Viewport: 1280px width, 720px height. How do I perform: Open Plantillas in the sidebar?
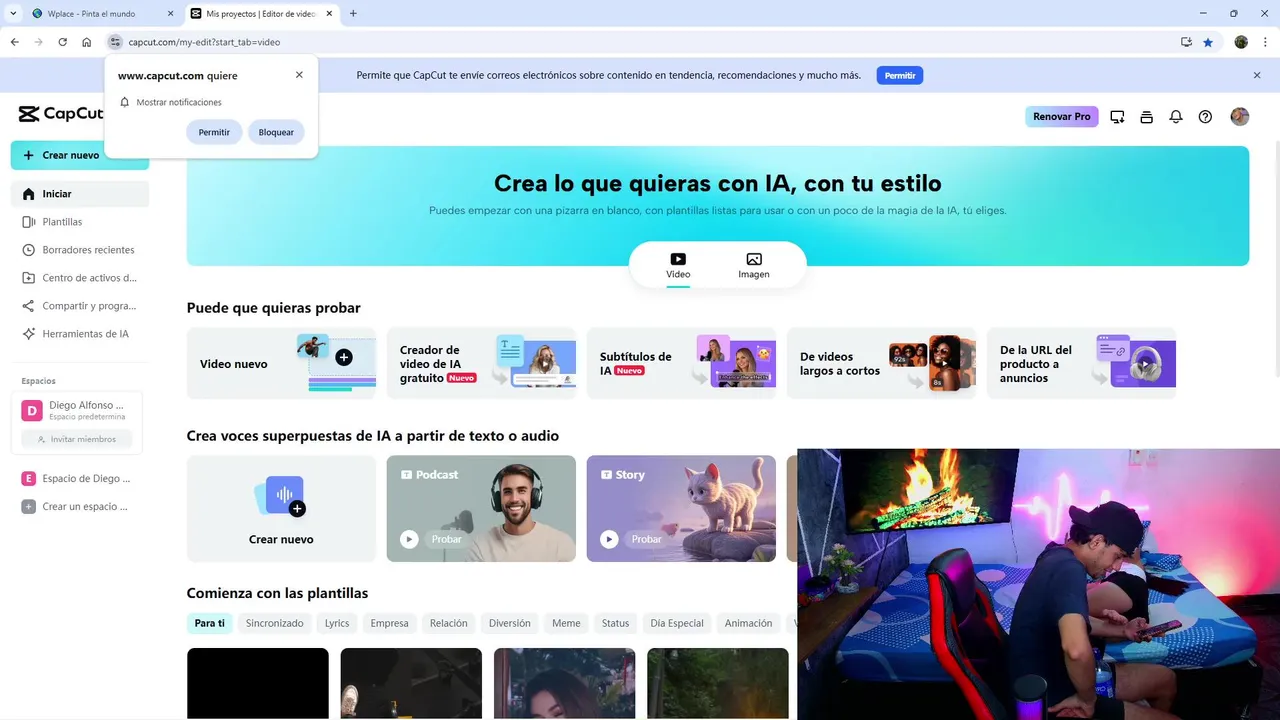click(80, 222)
